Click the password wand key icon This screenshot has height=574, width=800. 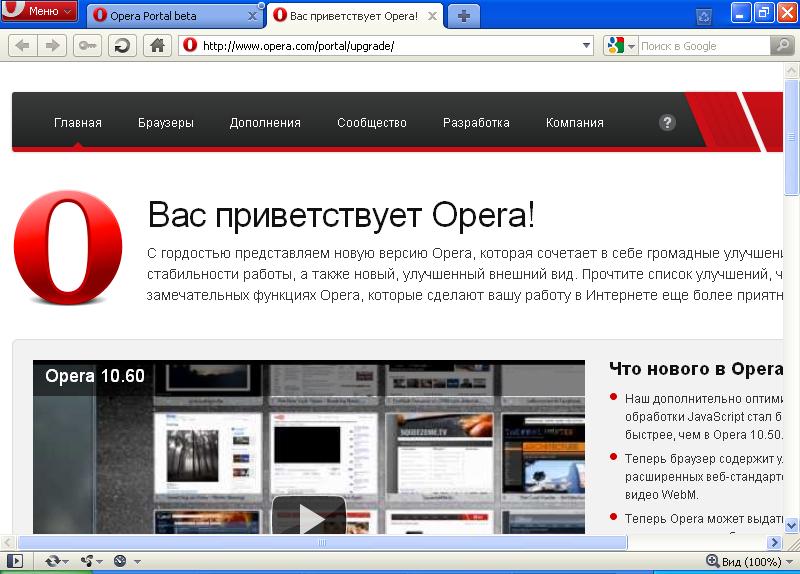point(87,46)
